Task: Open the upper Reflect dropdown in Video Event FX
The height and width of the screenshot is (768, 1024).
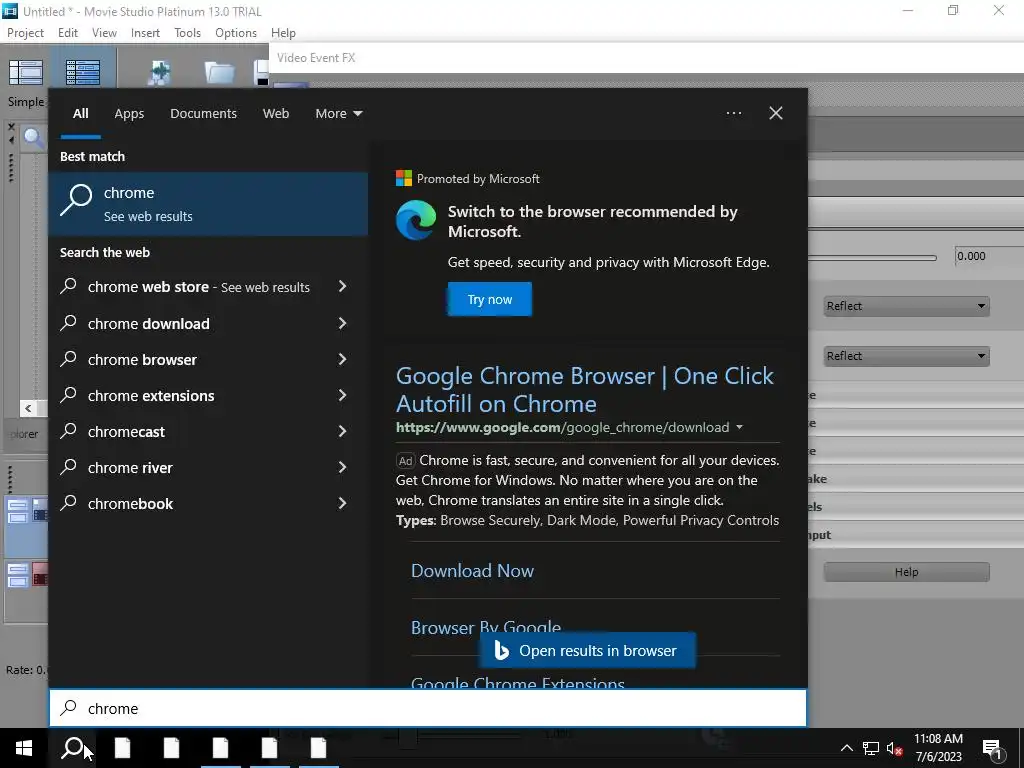Action: [x=906, y=306]
